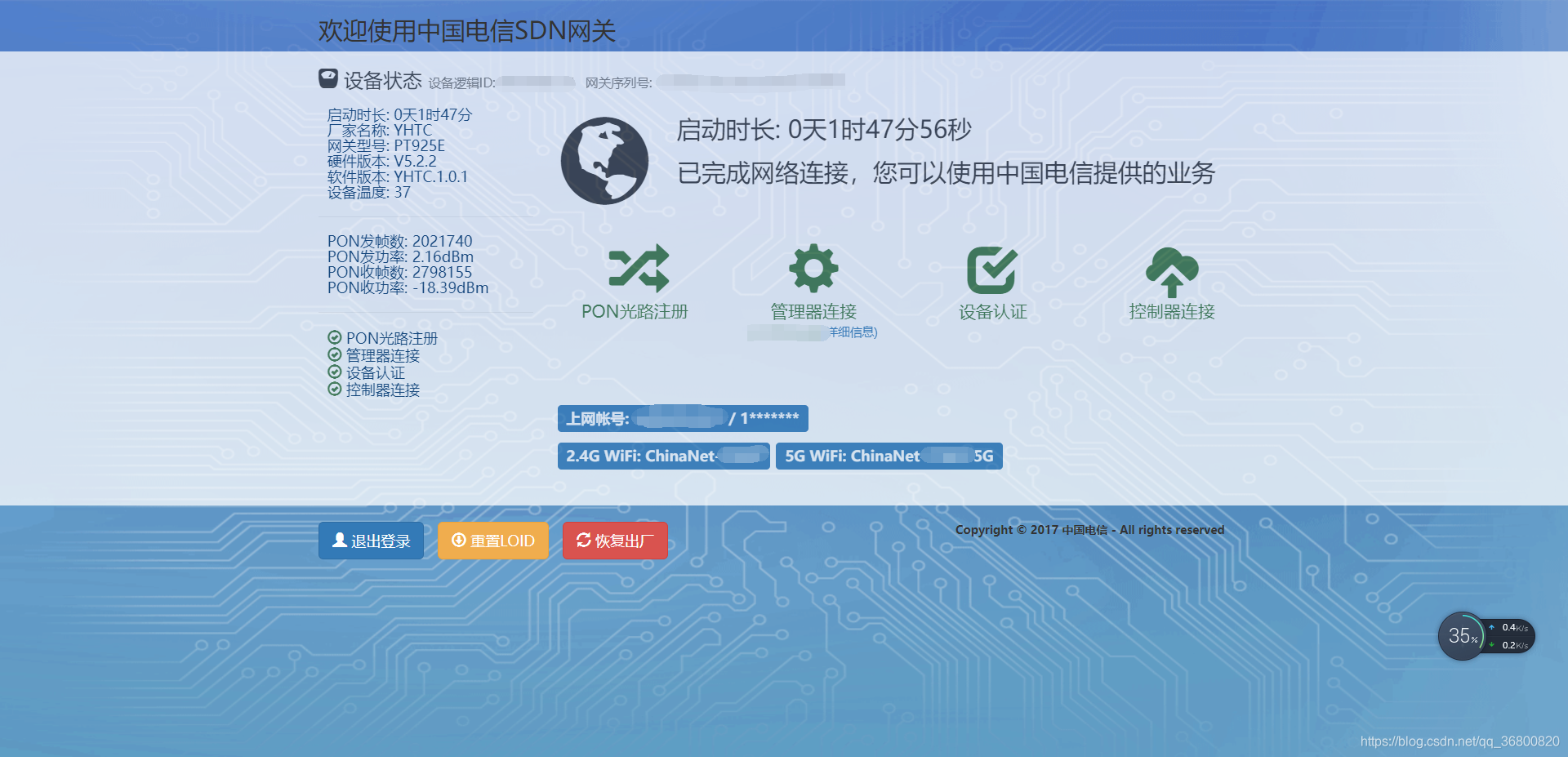
Task: Click the text 设备温度: 37
Action: 369,192
